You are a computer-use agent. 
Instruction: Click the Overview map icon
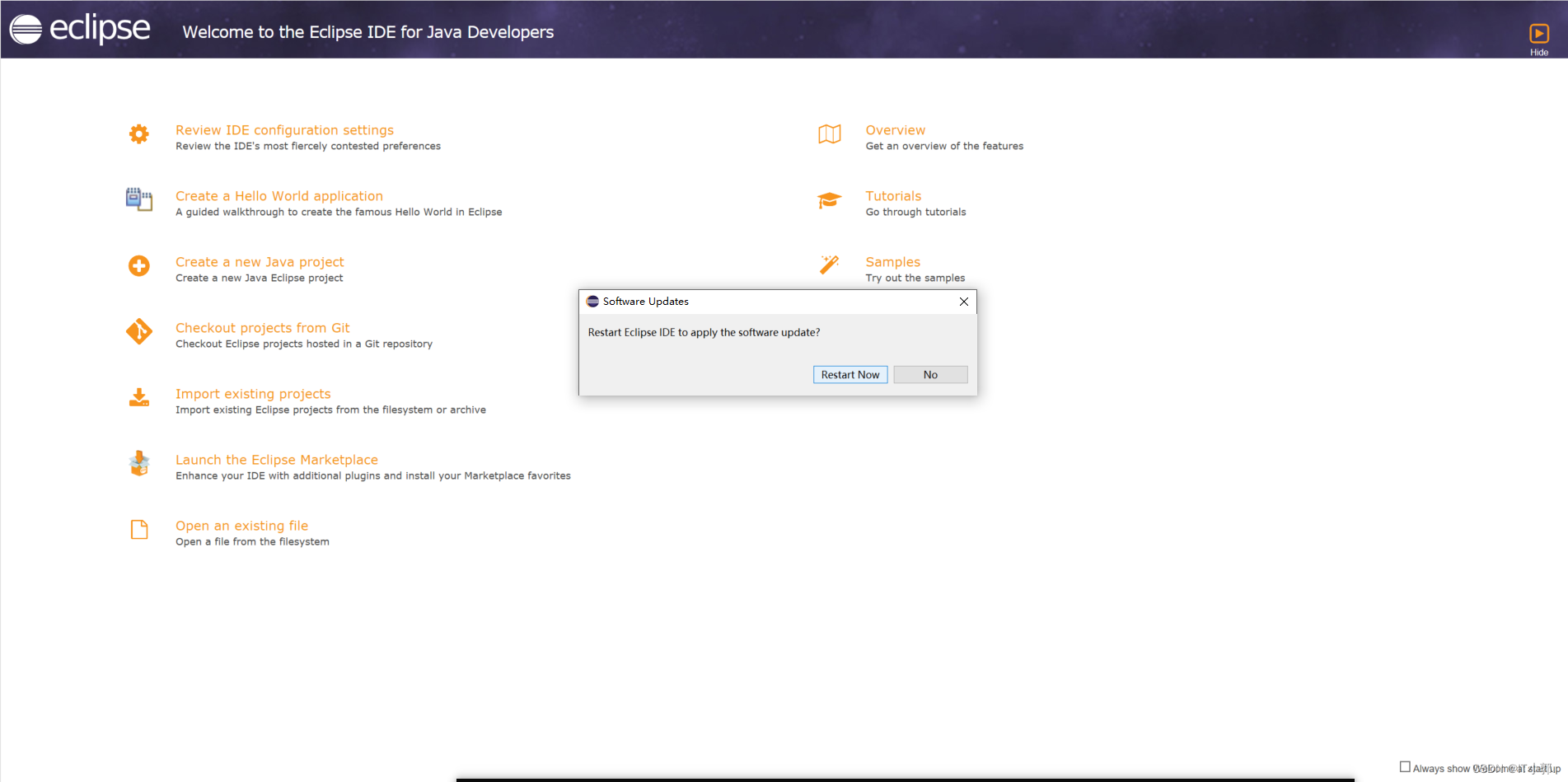(x=830, y=133)
